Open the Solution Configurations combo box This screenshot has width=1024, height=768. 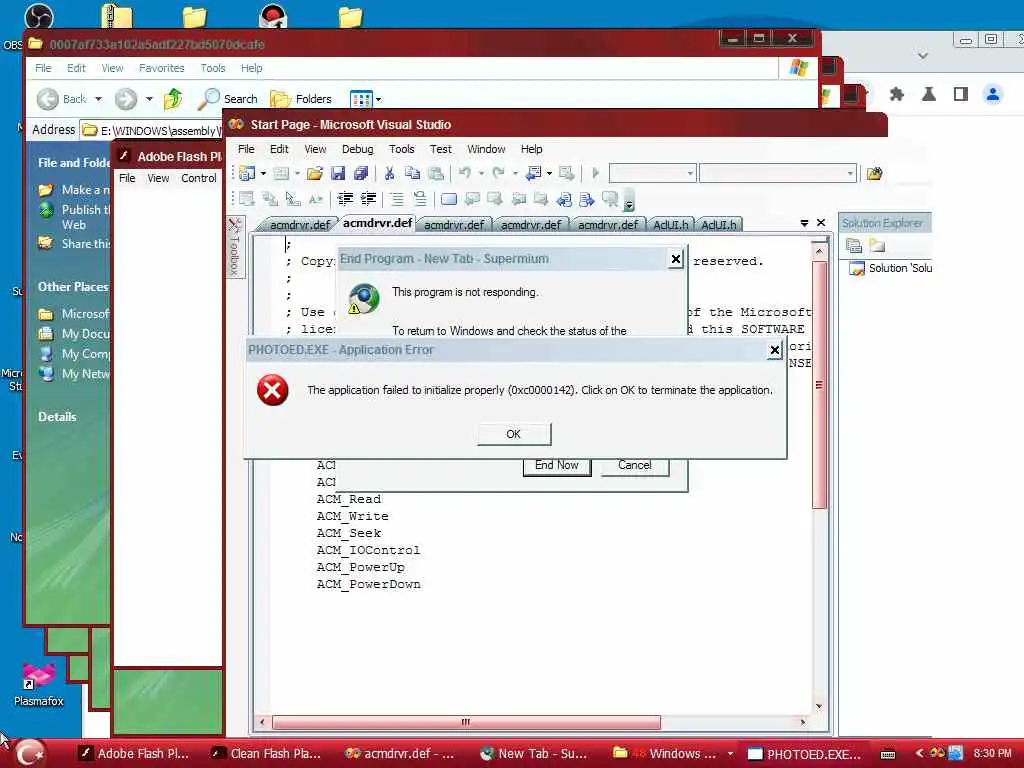pos(652,173)
